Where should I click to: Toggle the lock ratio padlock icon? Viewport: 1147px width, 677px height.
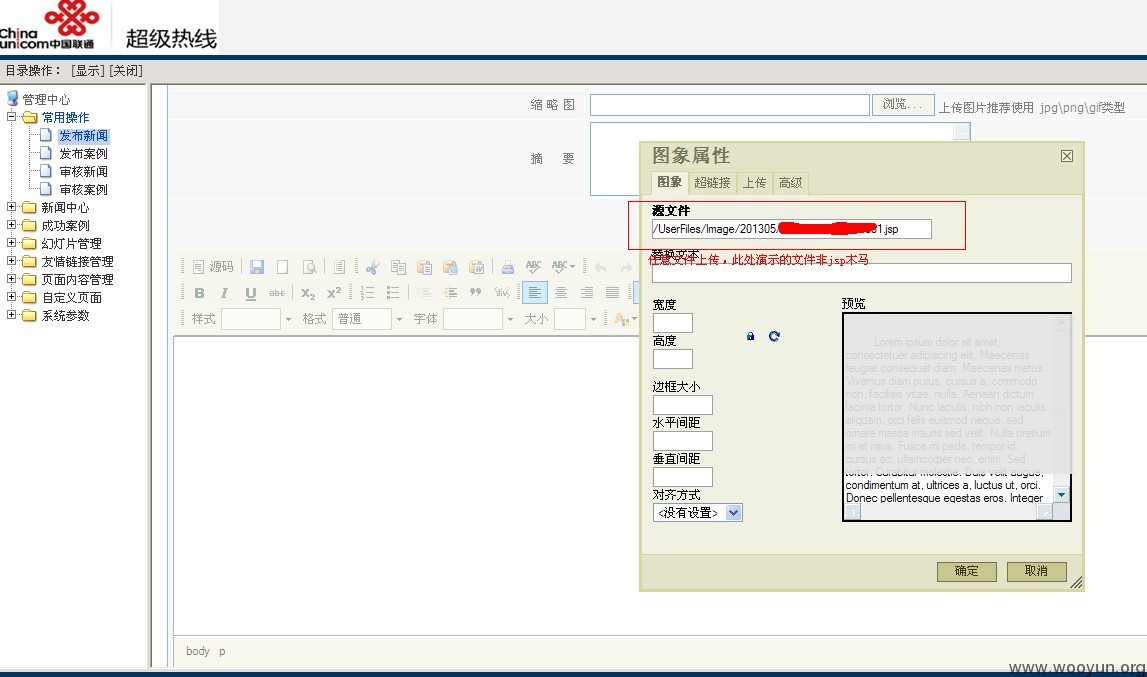point(751,336)
